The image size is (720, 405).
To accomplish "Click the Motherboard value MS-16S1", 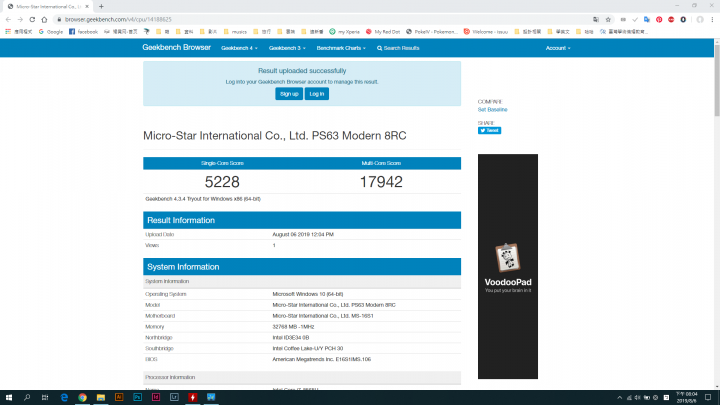I will click(323, 316).
